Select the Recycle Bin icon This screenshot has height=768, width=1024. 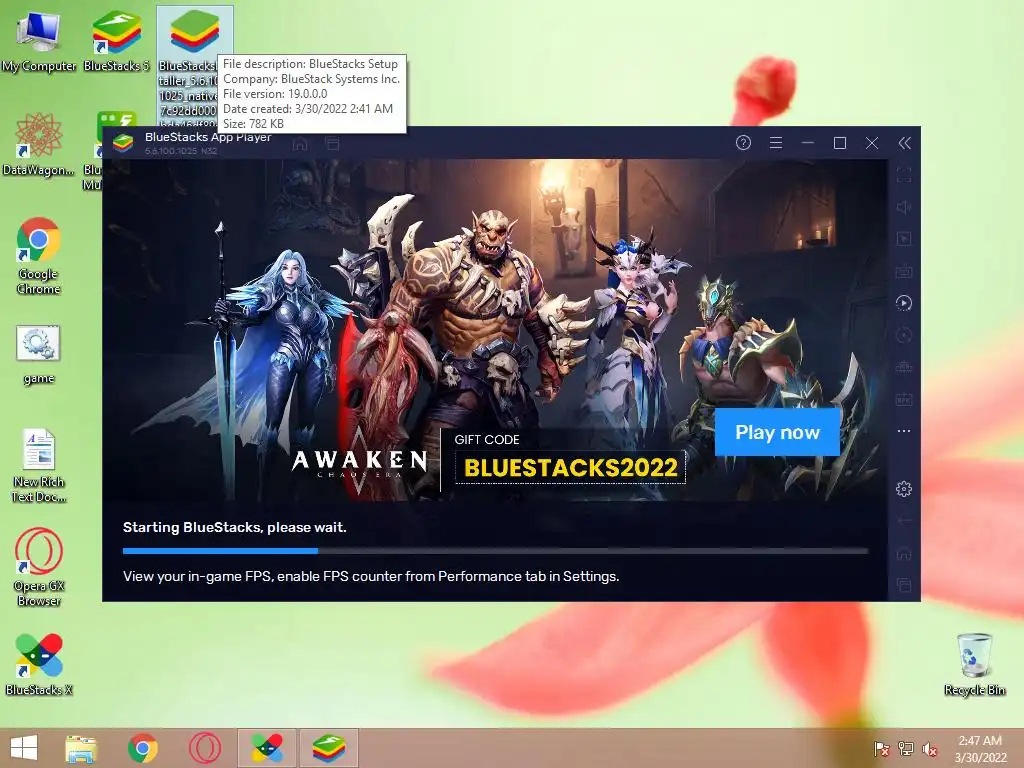click(x=974, y=664)
